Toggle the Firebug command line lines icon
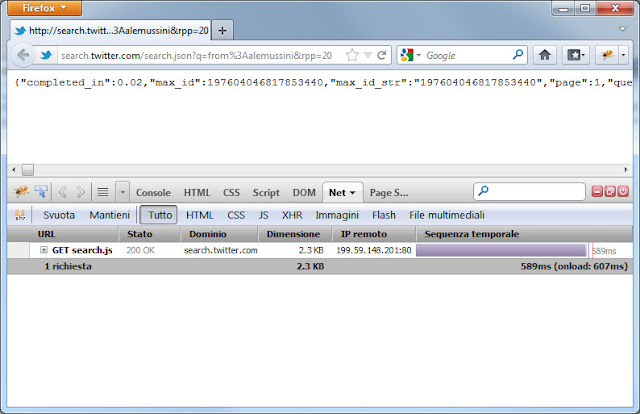640x414 pixels. pyautogui.click(x=103, y=192)
